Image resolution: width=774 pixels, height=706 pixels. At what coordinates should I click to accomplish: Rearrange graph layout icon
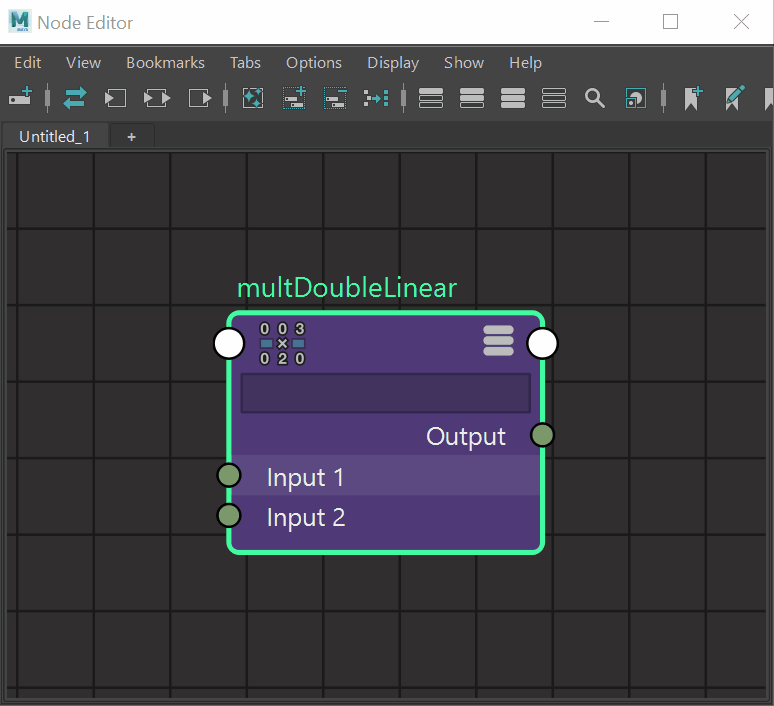click(x=376, y=98)
